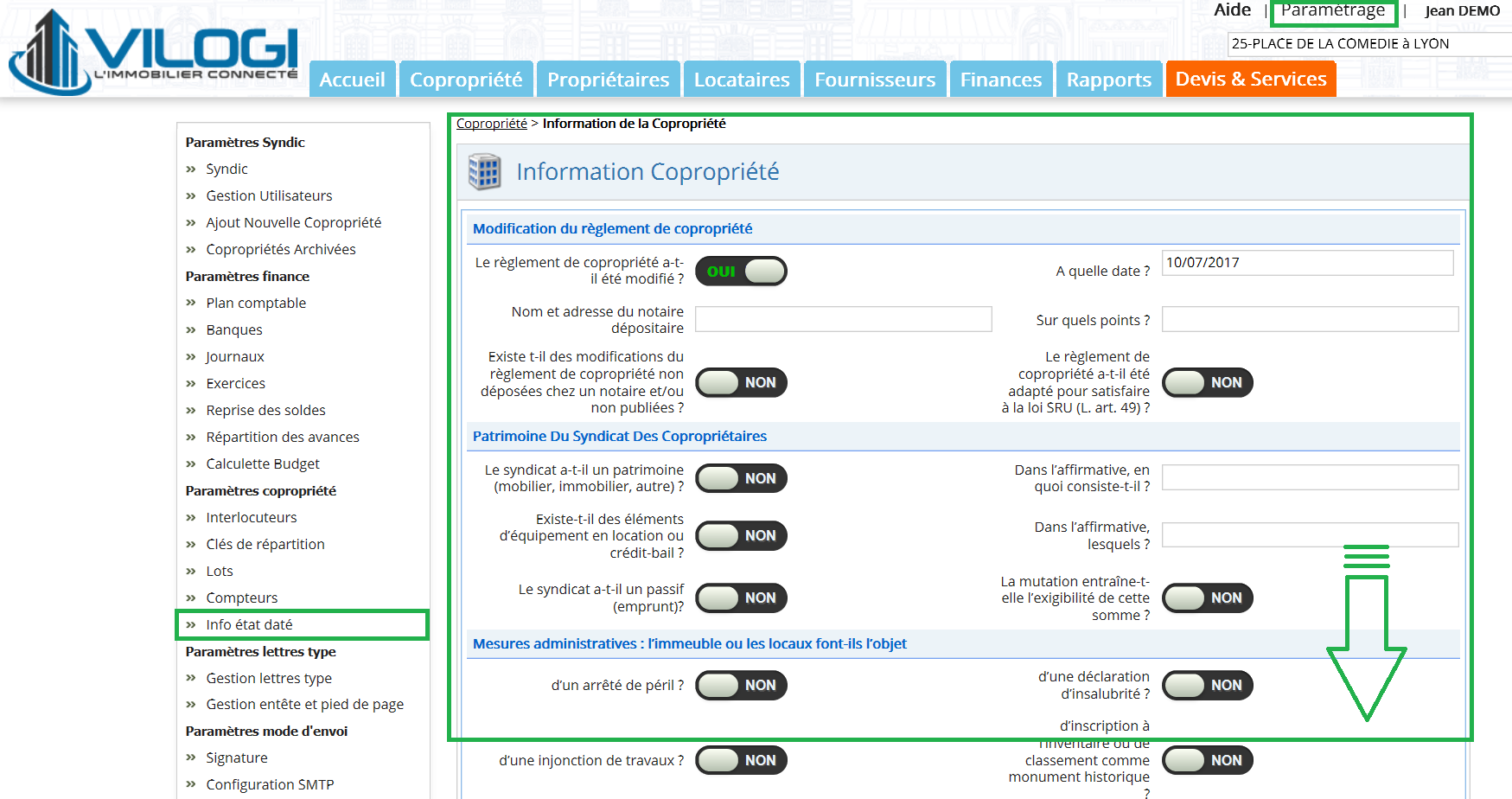Toggle modifications non déposées chez un notaire switch
Screen dimensions: 1512x799
[x=741, y=382]
